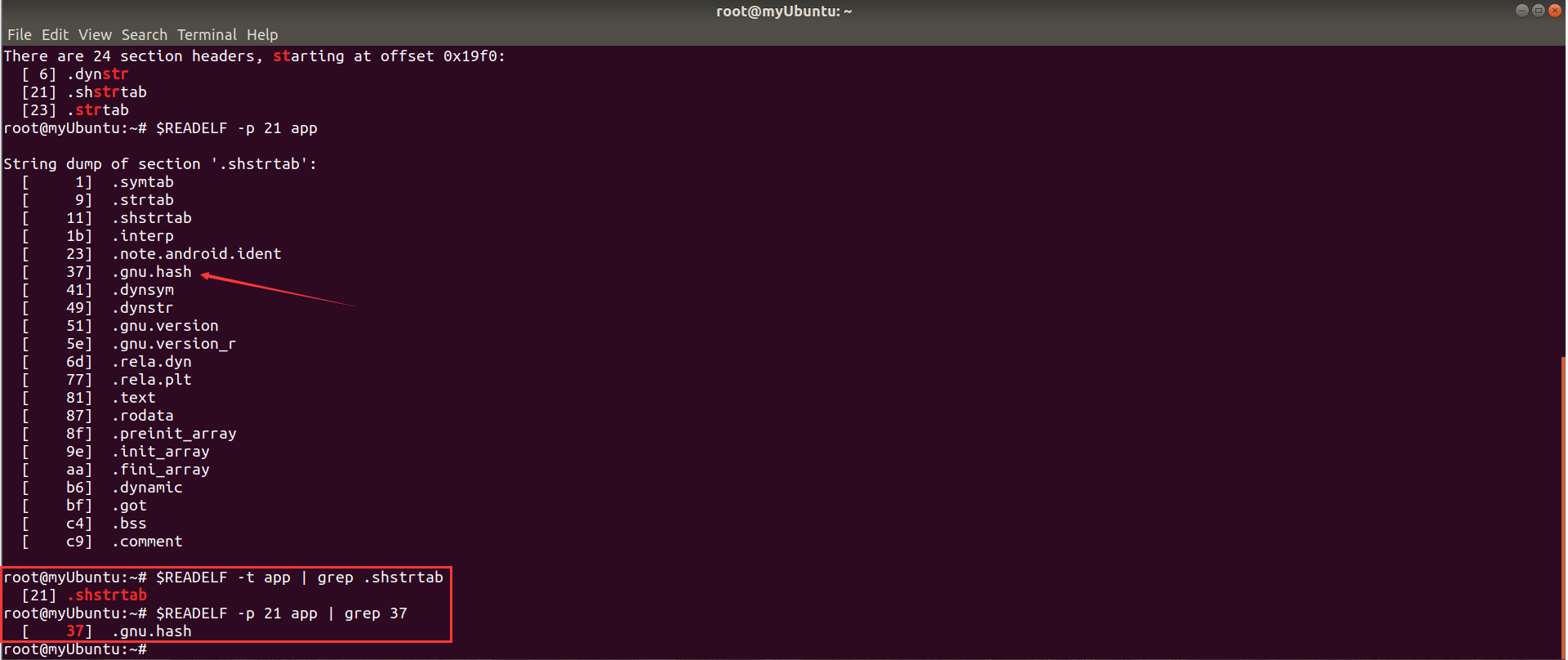Click the 'String dump of section' heading
1568x660 pixels.
coord(160,164)
